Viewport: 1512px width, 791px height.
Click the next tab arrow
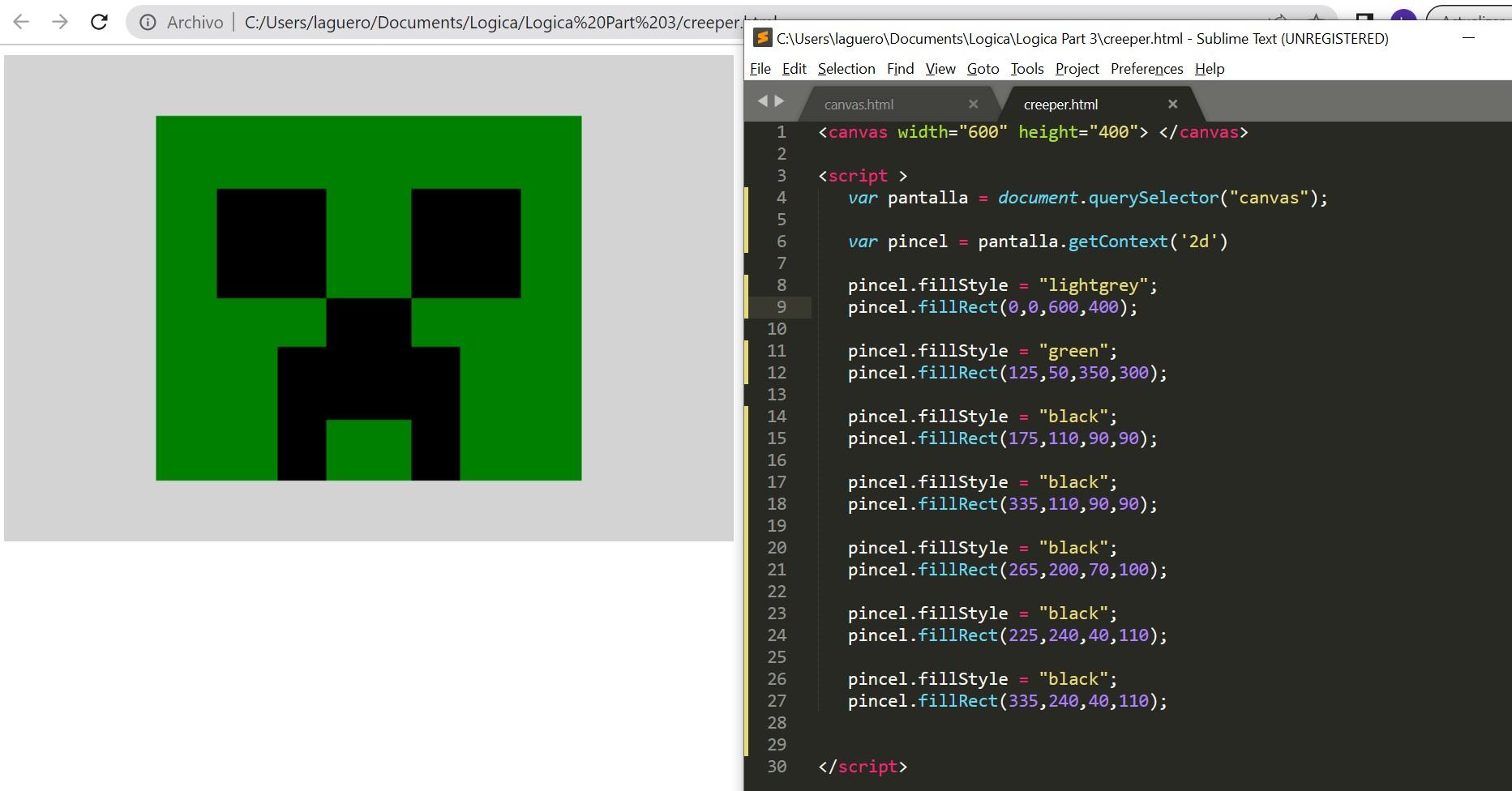(779, 101)
